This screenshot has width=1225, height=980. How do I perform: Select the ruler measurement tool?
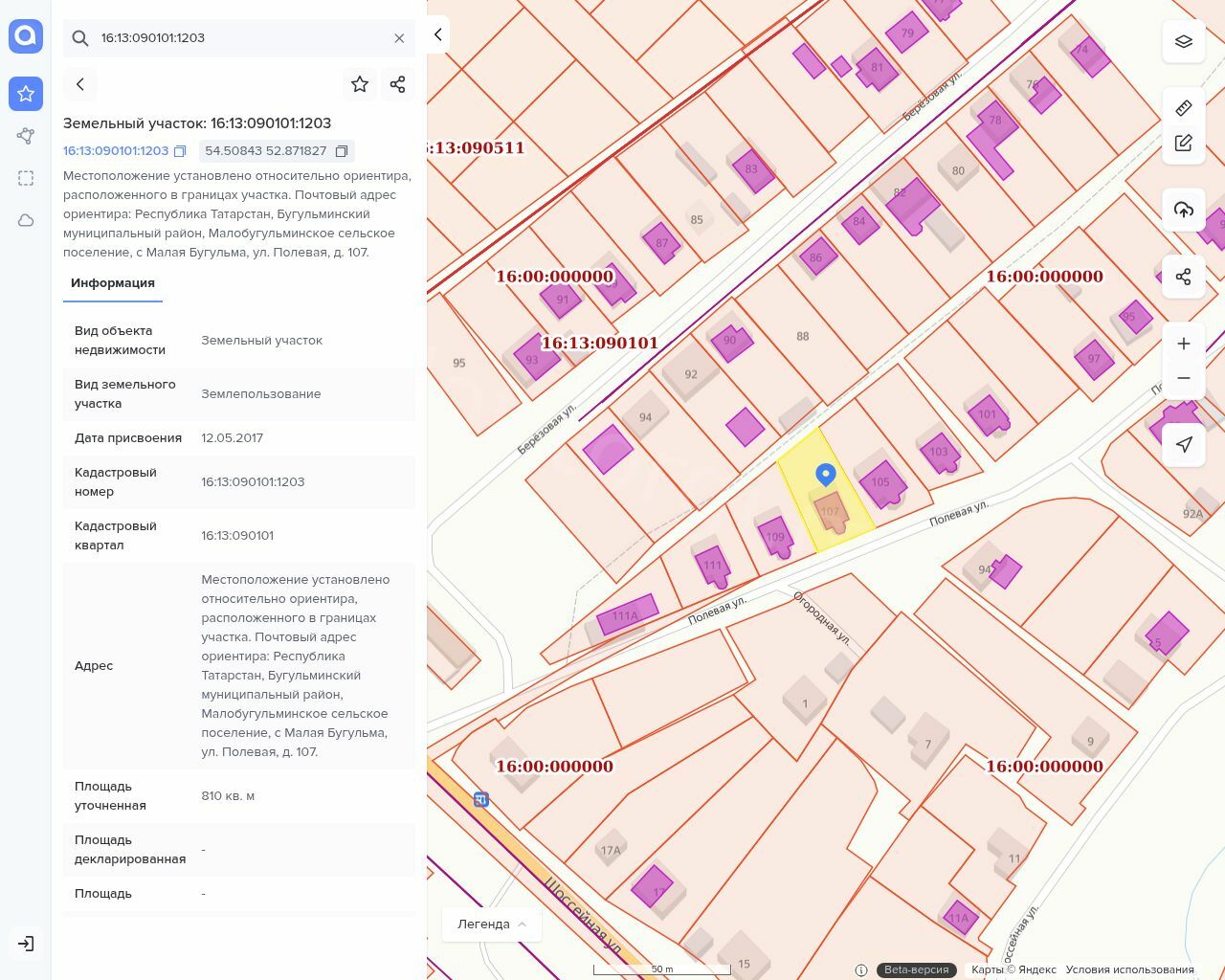[x=1184, y=107]
